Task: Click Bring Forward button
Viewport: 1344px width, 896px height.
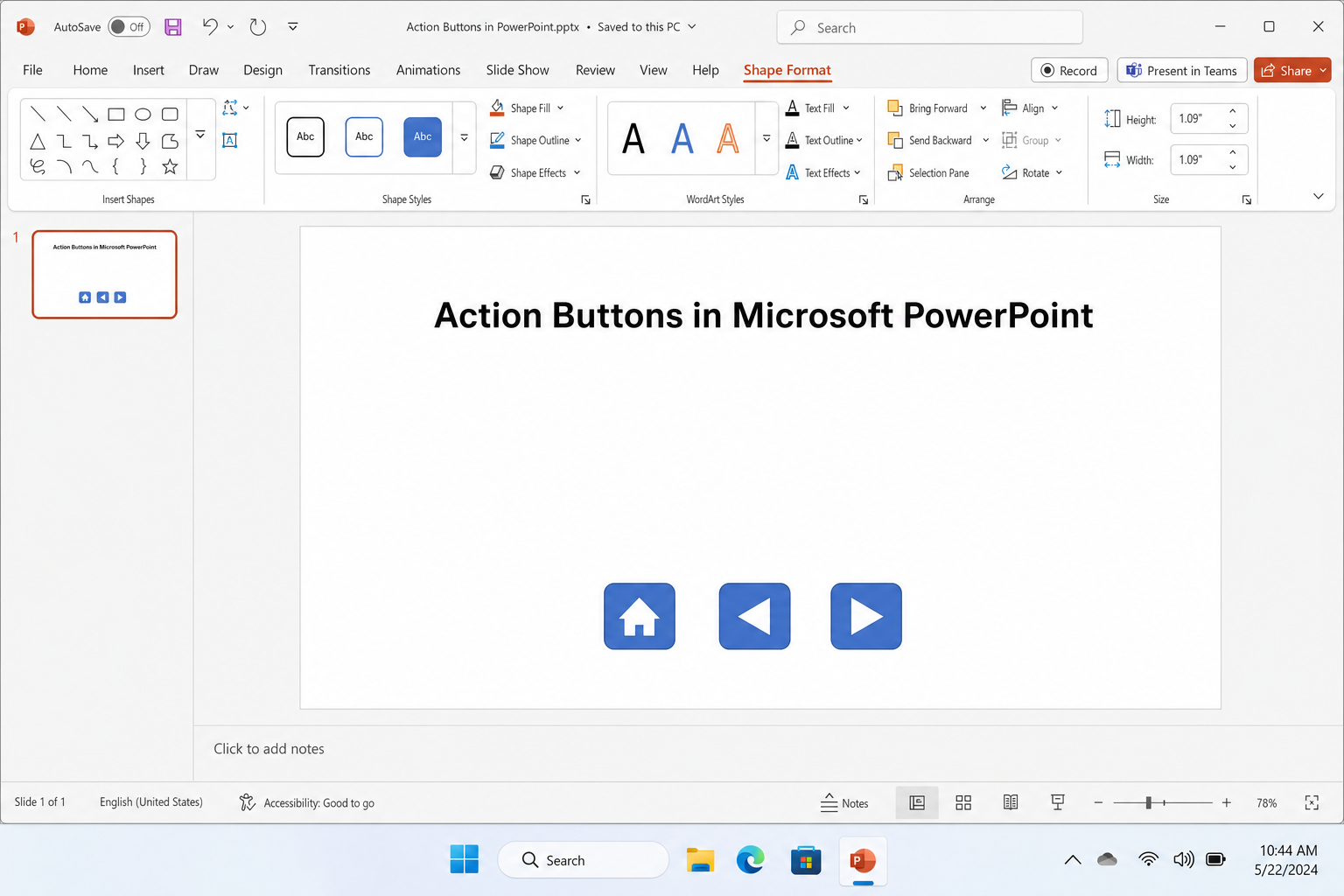Action: (928, 108)
